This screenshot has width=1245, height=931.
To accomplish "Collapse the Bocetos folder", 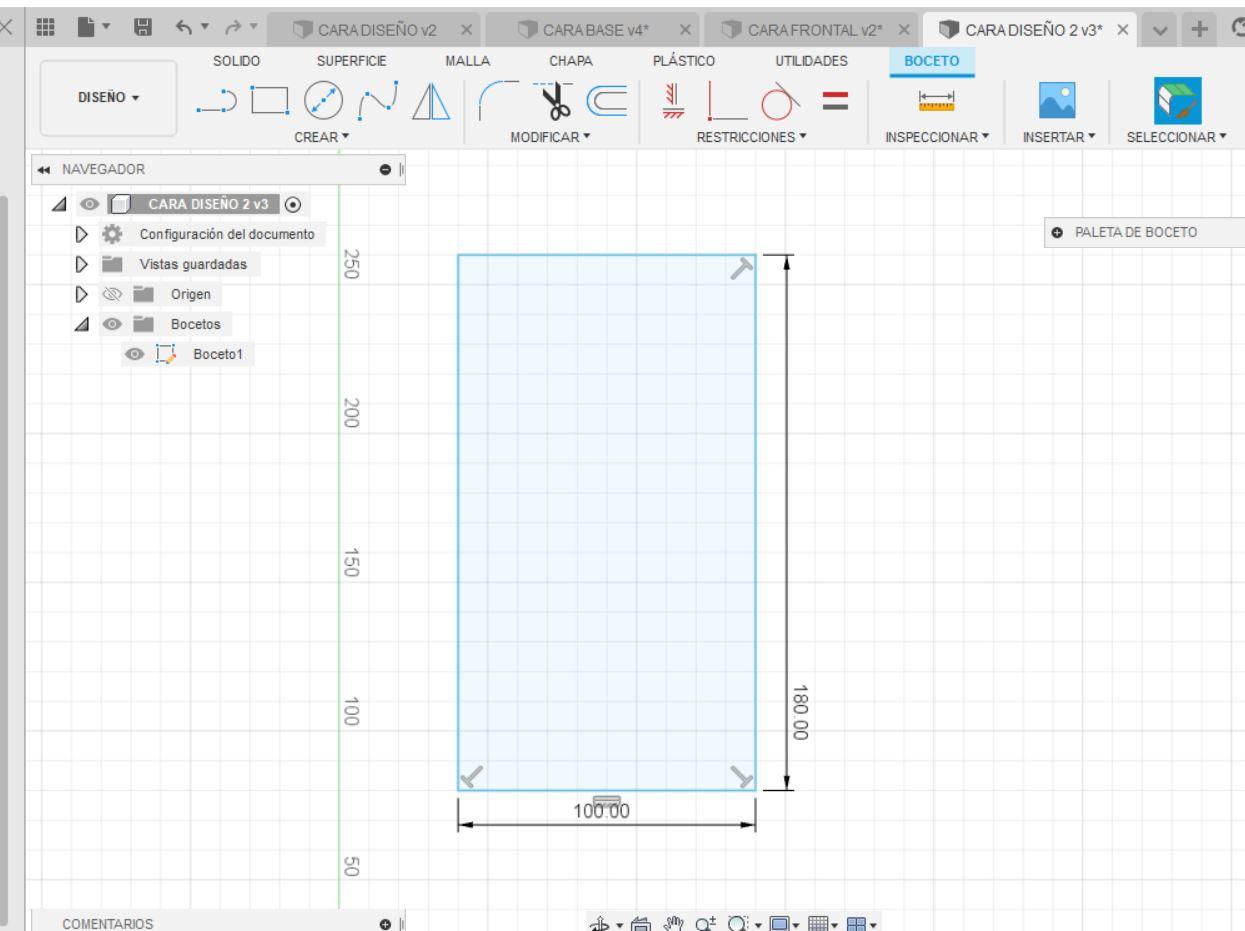I will pyautogui.click(x=82, y=325).
